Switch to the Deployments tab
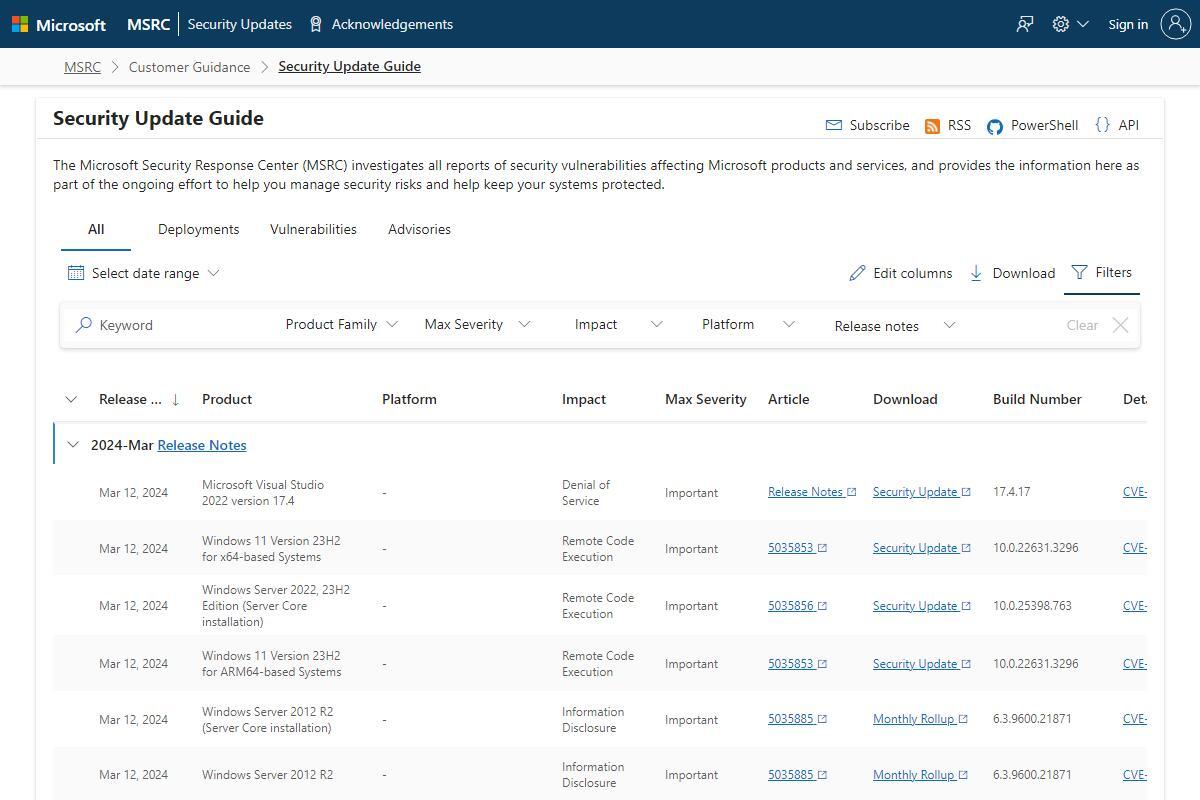1200x800 pixels. click(x=198, y=229)
